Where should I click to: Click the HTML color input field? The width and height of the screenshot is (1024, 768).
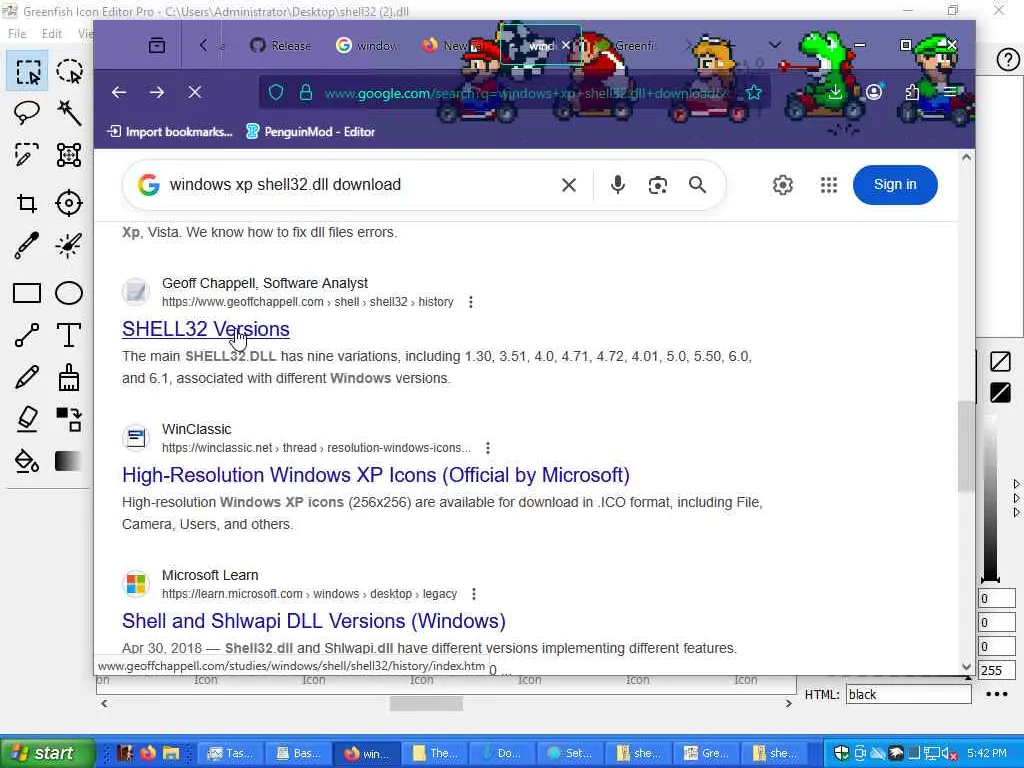[908, 695]
